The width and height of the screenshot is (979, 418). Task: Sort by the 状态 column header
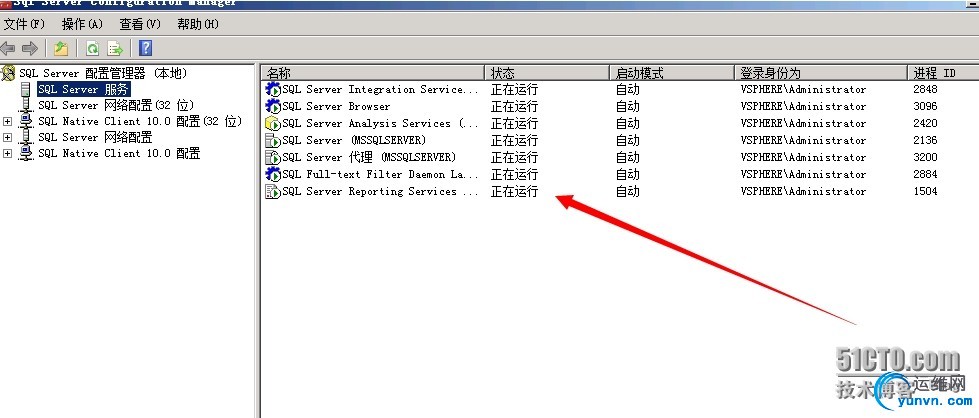(547, 73)
